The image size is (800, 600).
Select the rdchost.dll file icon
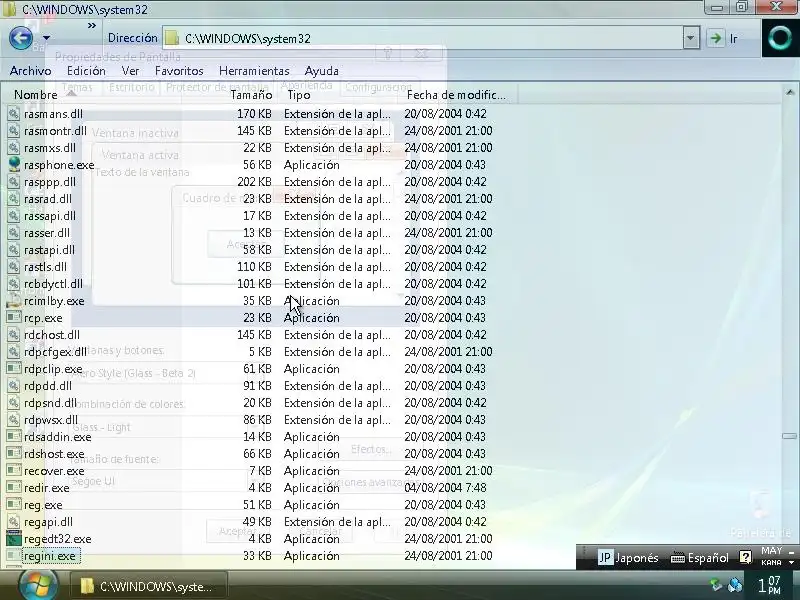tap(14, 335)
